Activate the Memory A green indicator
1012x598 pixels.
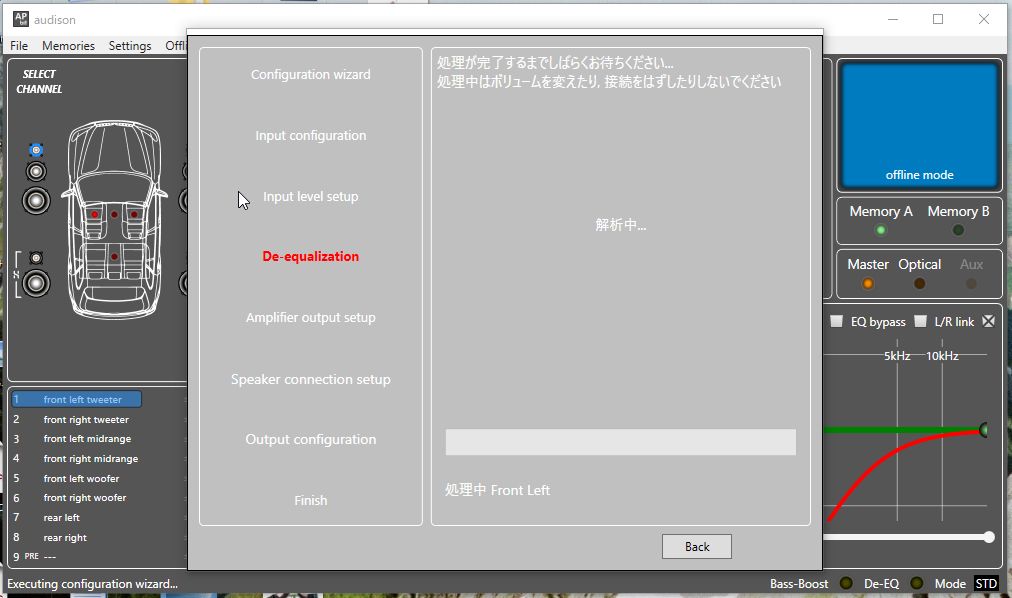point(880,230)
